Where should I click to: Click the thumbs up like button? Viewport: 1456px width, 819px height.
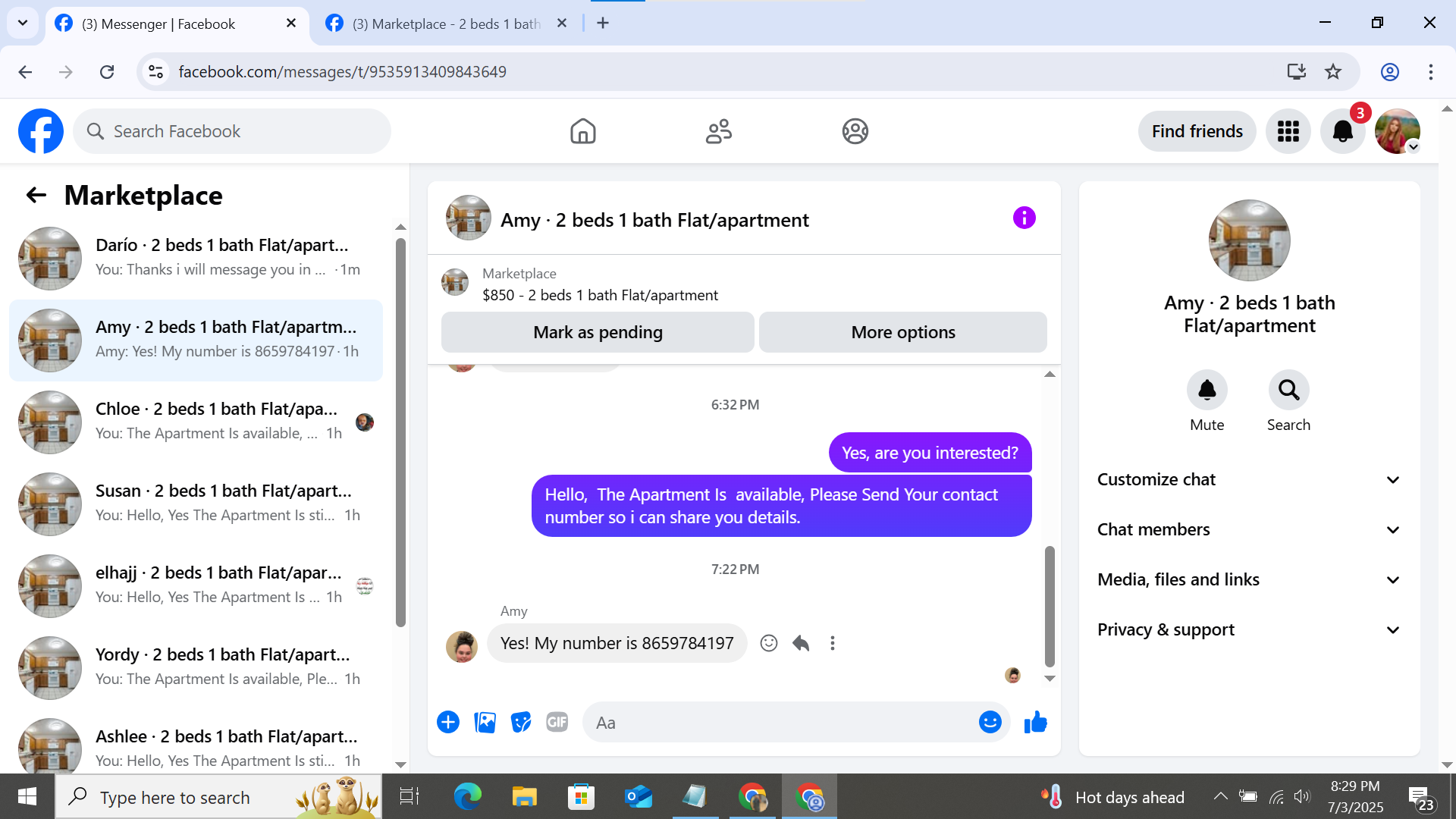(x=1035, y=723)
